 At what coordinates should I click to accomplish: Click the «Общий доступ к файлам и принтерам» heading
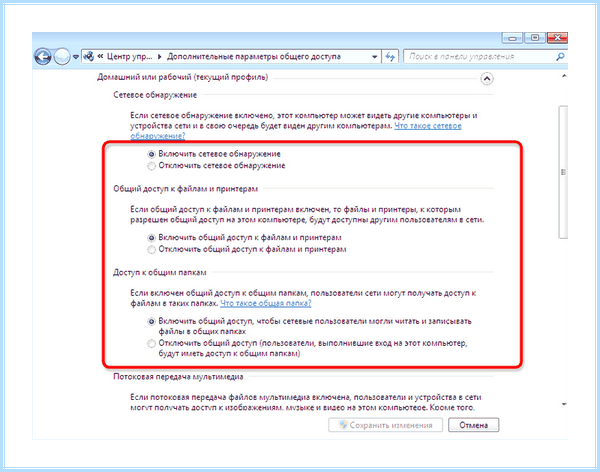[186, 189]
